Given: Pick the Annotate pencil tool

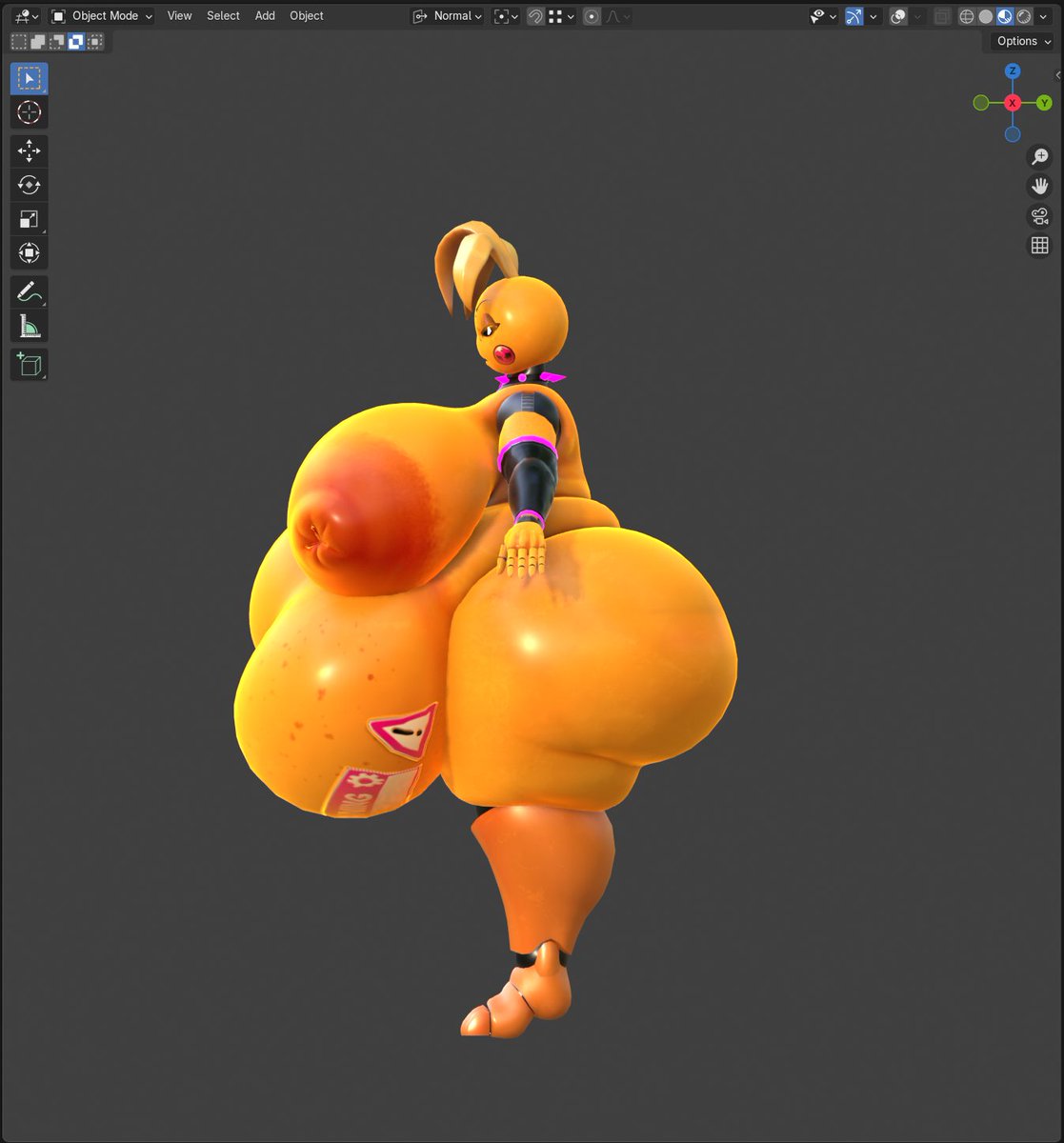Looking at the screenshot, I should click(x=29, y=291).
